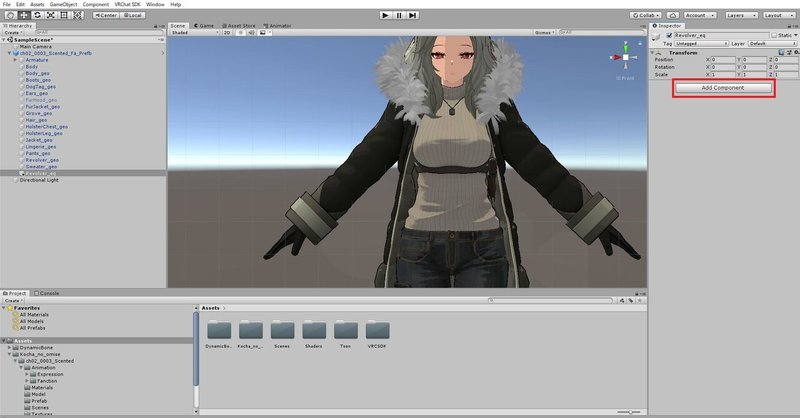Open Transform preset settings icon
Screen dimensions: 800x418
point(789,53)
